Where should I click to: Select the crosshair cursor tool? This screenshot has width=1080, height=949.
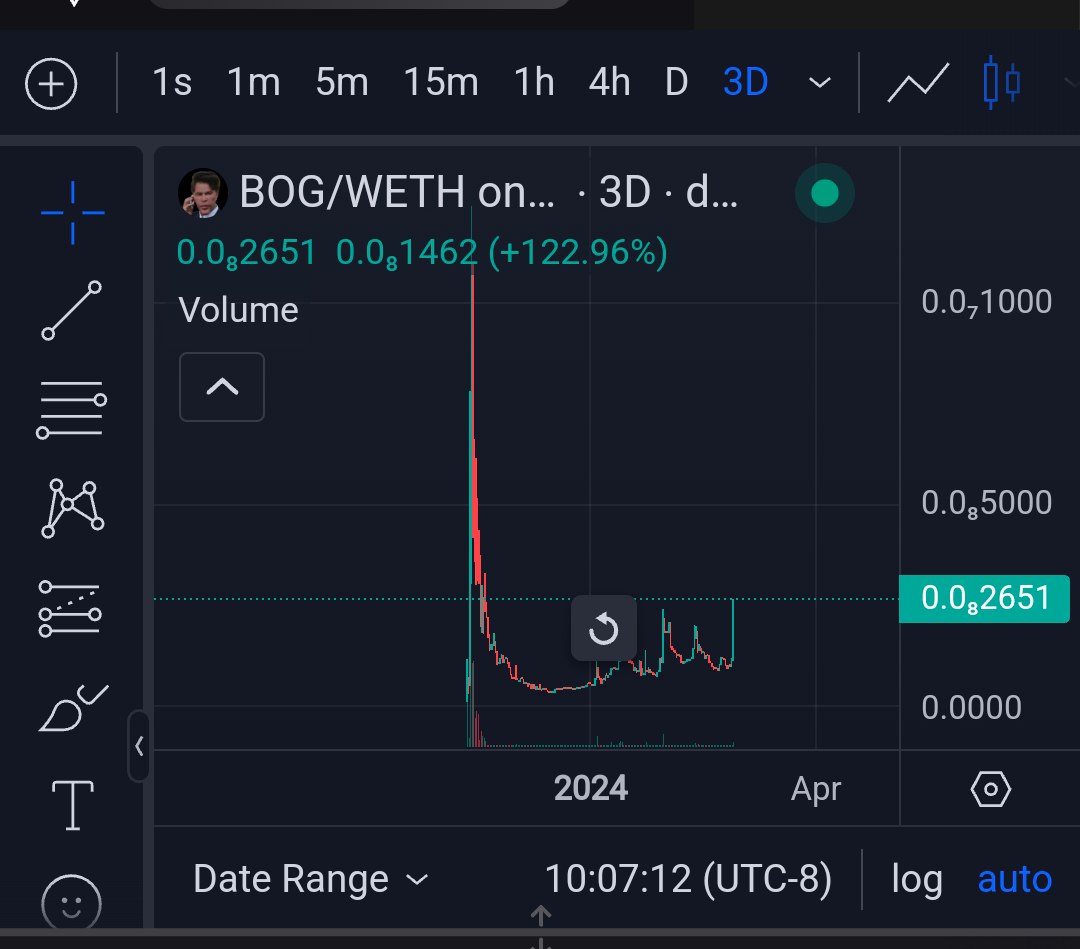click(x=72, y=213)
